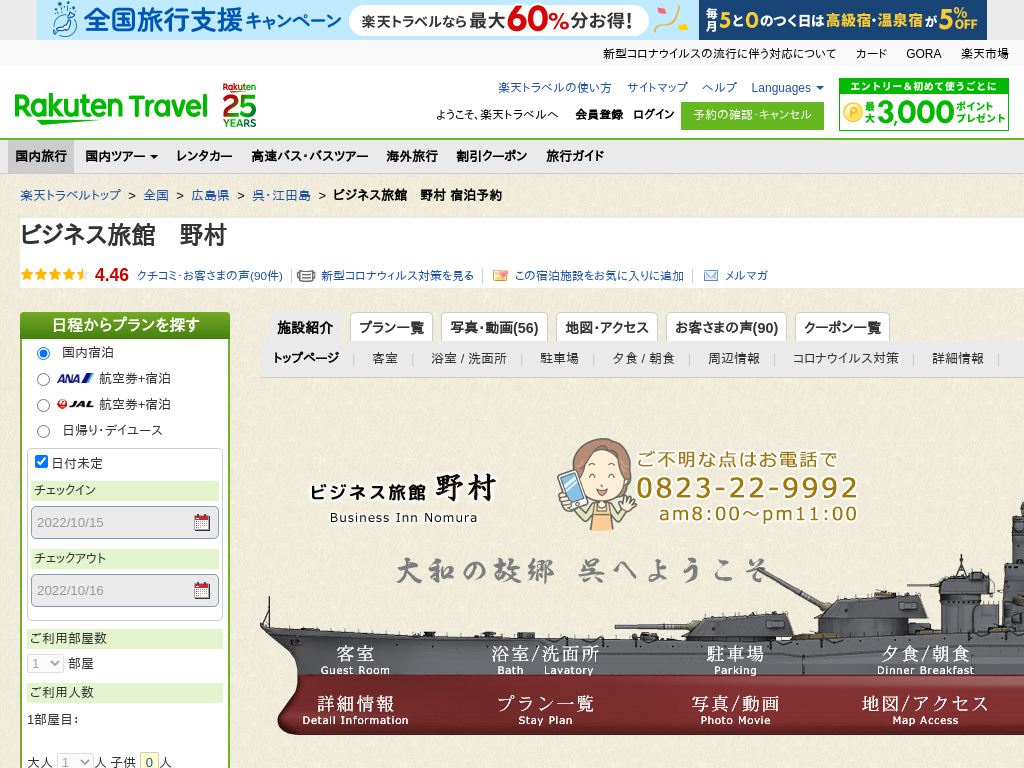Screen dimensions: 1024x768
Task: Click the Rakuten Travel logo
Action: [111, 108]
